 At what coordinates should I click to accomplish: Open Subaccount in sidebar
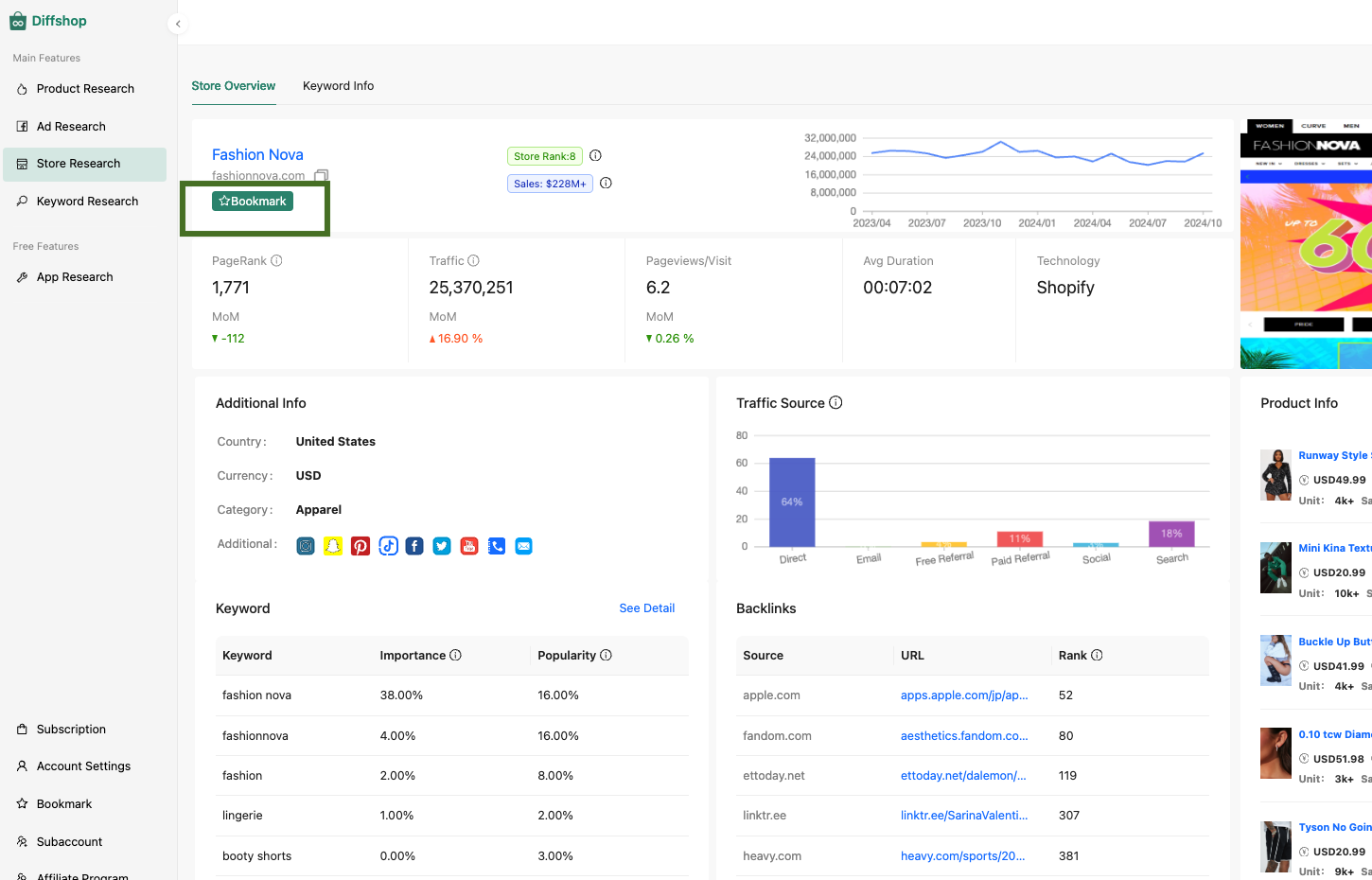point(85,842)
